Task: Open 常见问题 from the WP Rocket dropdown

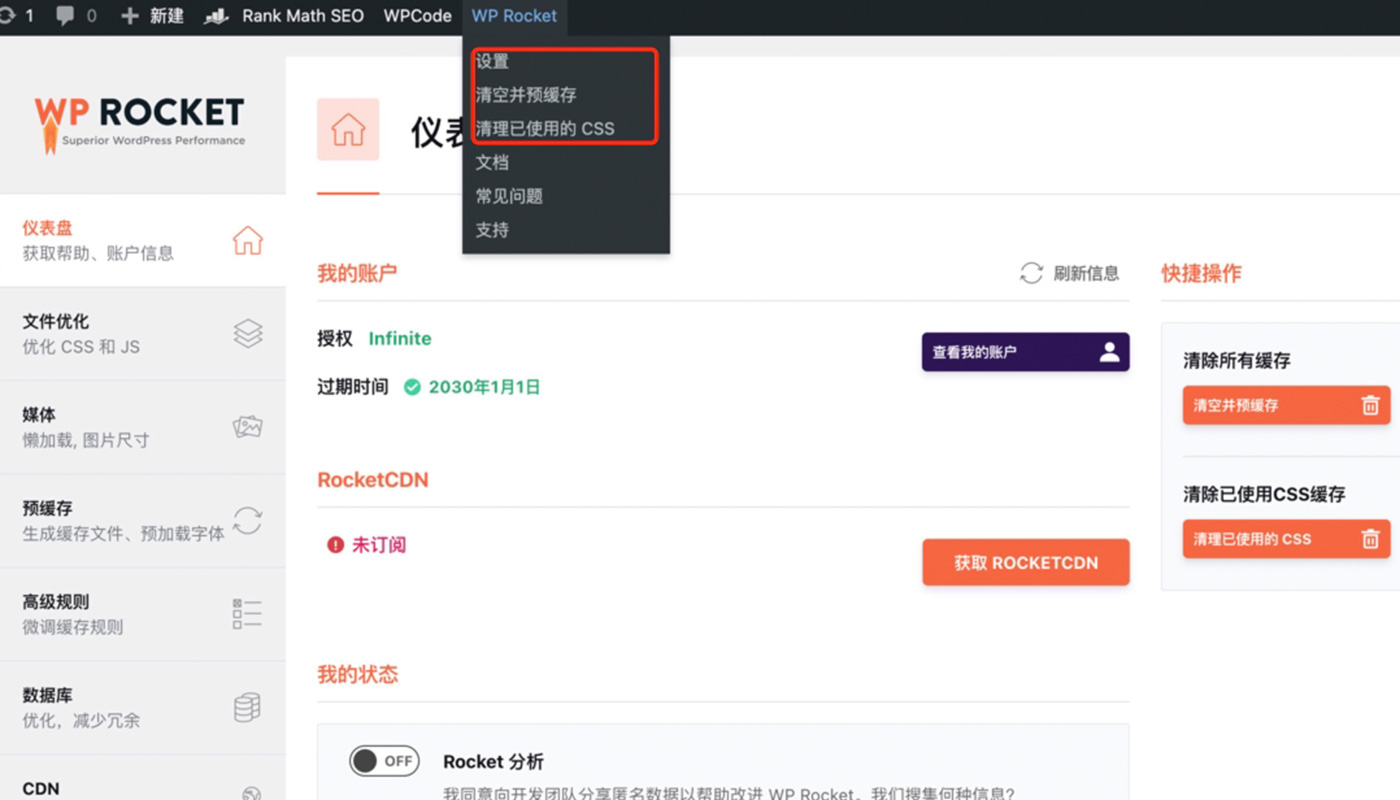Action: click(x=509, y=196)
